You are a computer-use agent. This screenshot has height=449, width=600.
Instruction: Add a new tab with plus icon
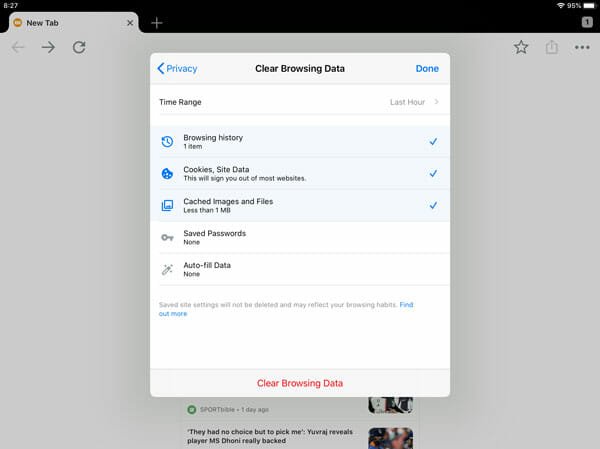click(x=156, y=22)
